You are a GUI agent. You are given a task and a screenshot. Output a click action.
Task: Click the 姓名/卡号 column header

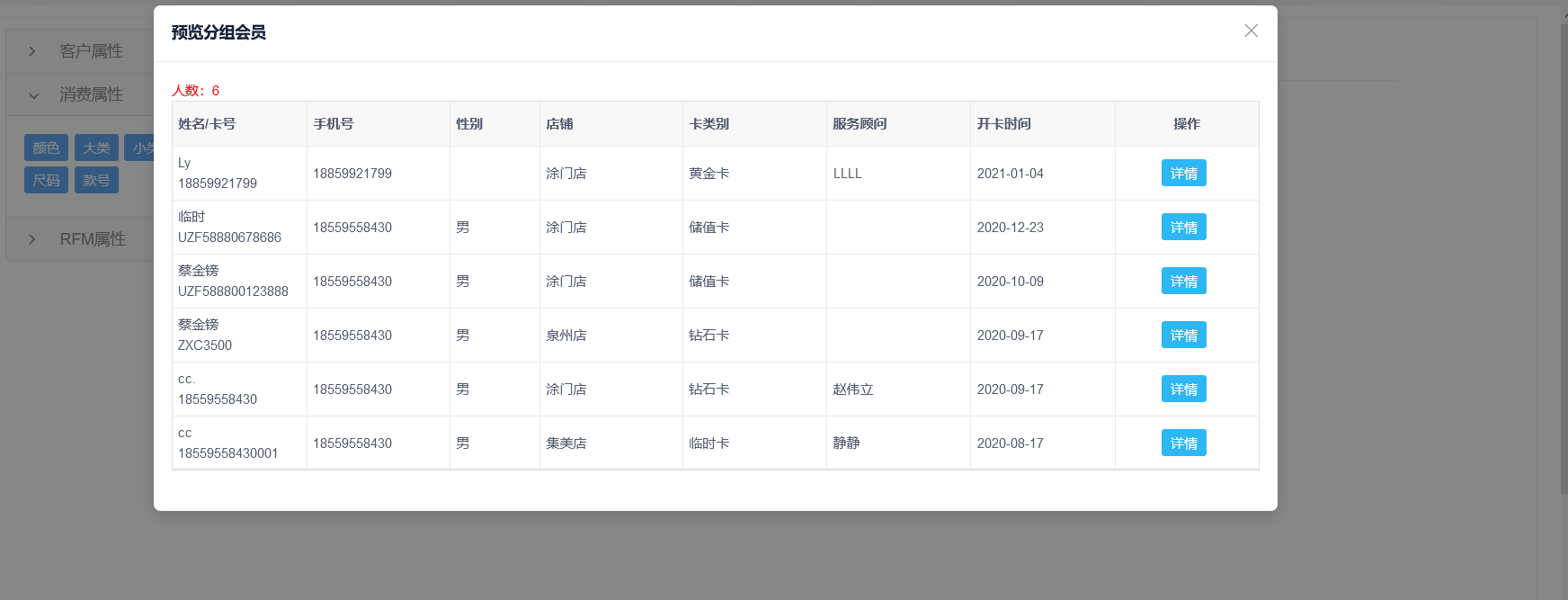207,124
